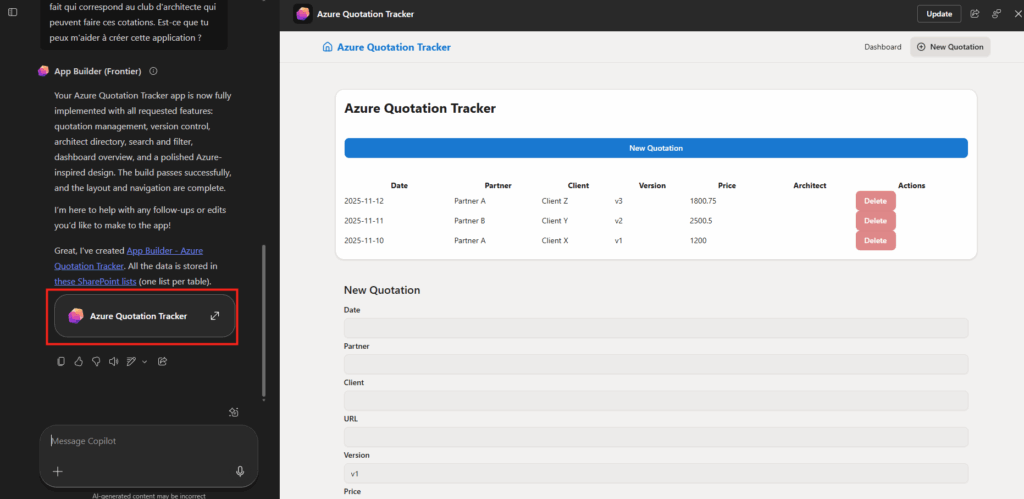Delete the Partner B quotation row
This screenshot has height=499, width=1024.
tap(875, 221)
